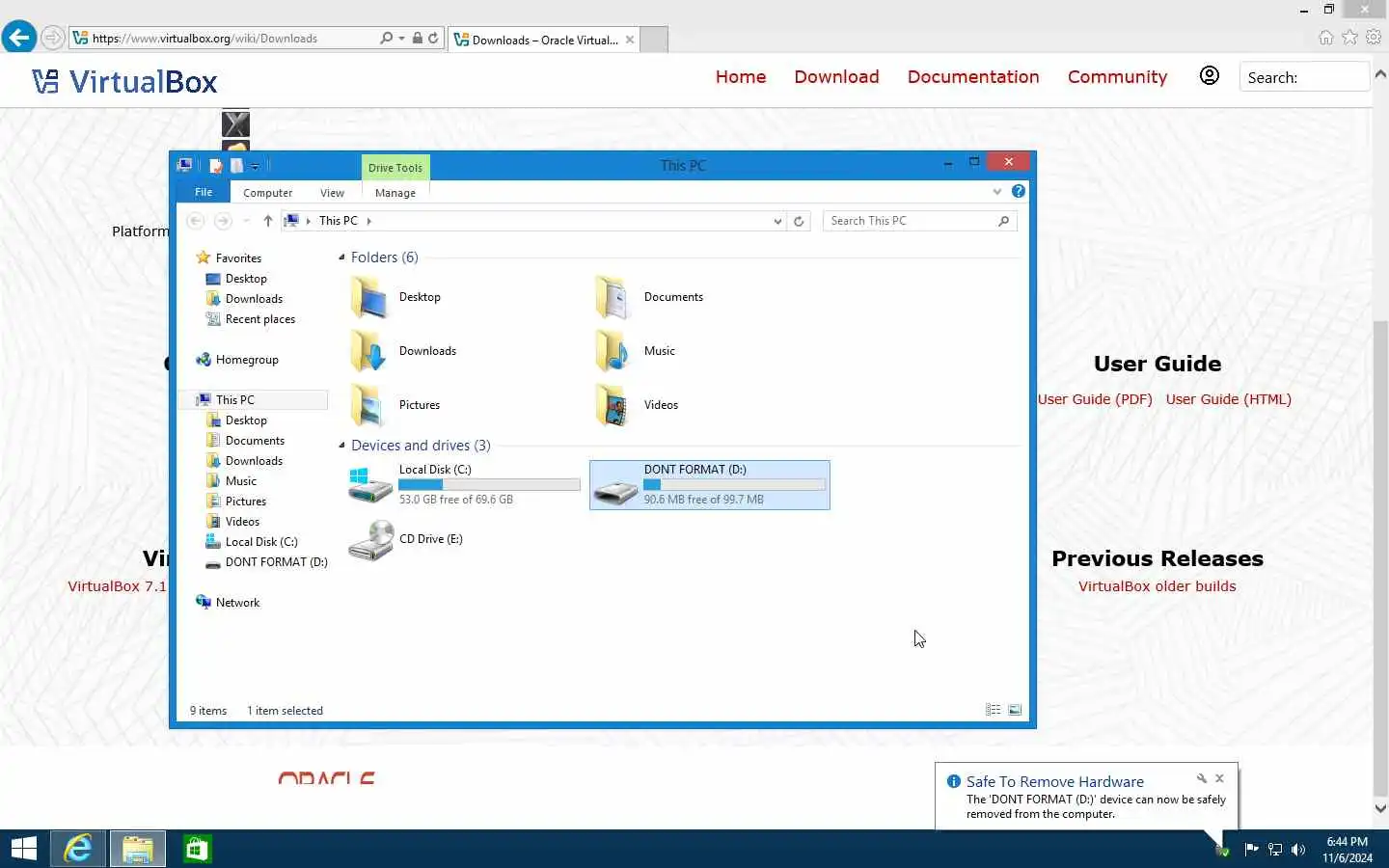Open the Store app from taskbar

pyautogui.click(x=197, y=849)
